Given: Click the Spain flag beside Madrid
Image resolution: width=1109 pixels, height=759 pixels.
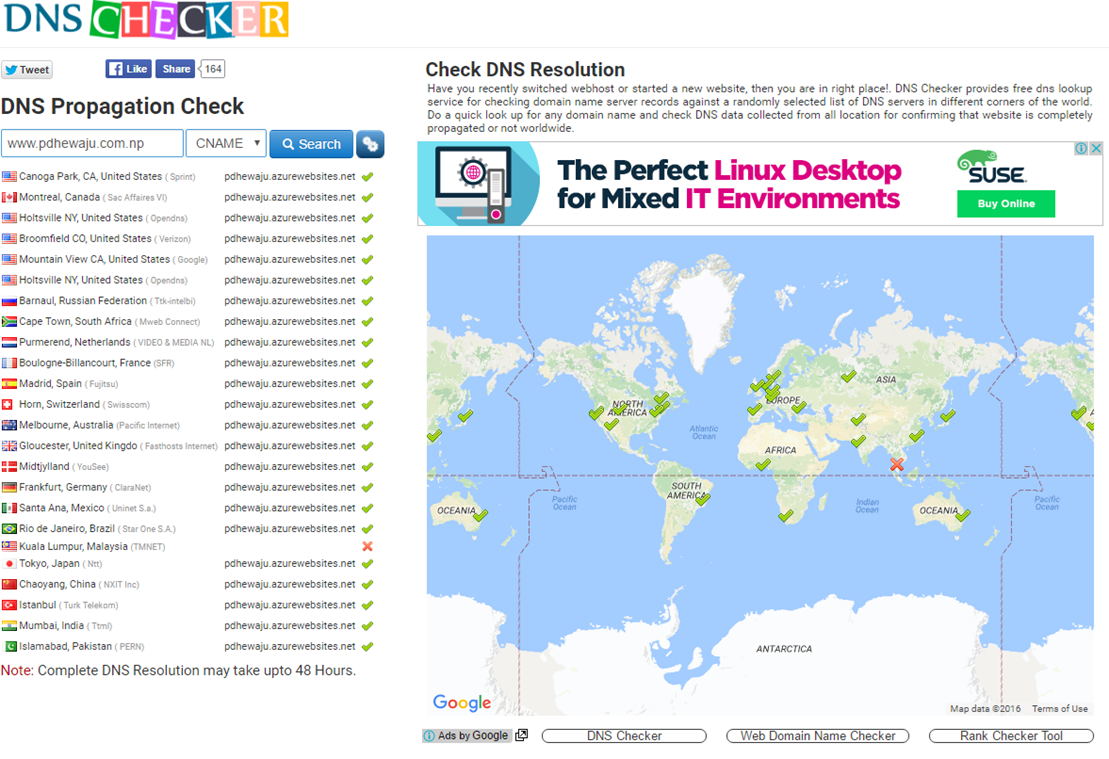Looking at the screenshot, I should click(x=9, y=383).
